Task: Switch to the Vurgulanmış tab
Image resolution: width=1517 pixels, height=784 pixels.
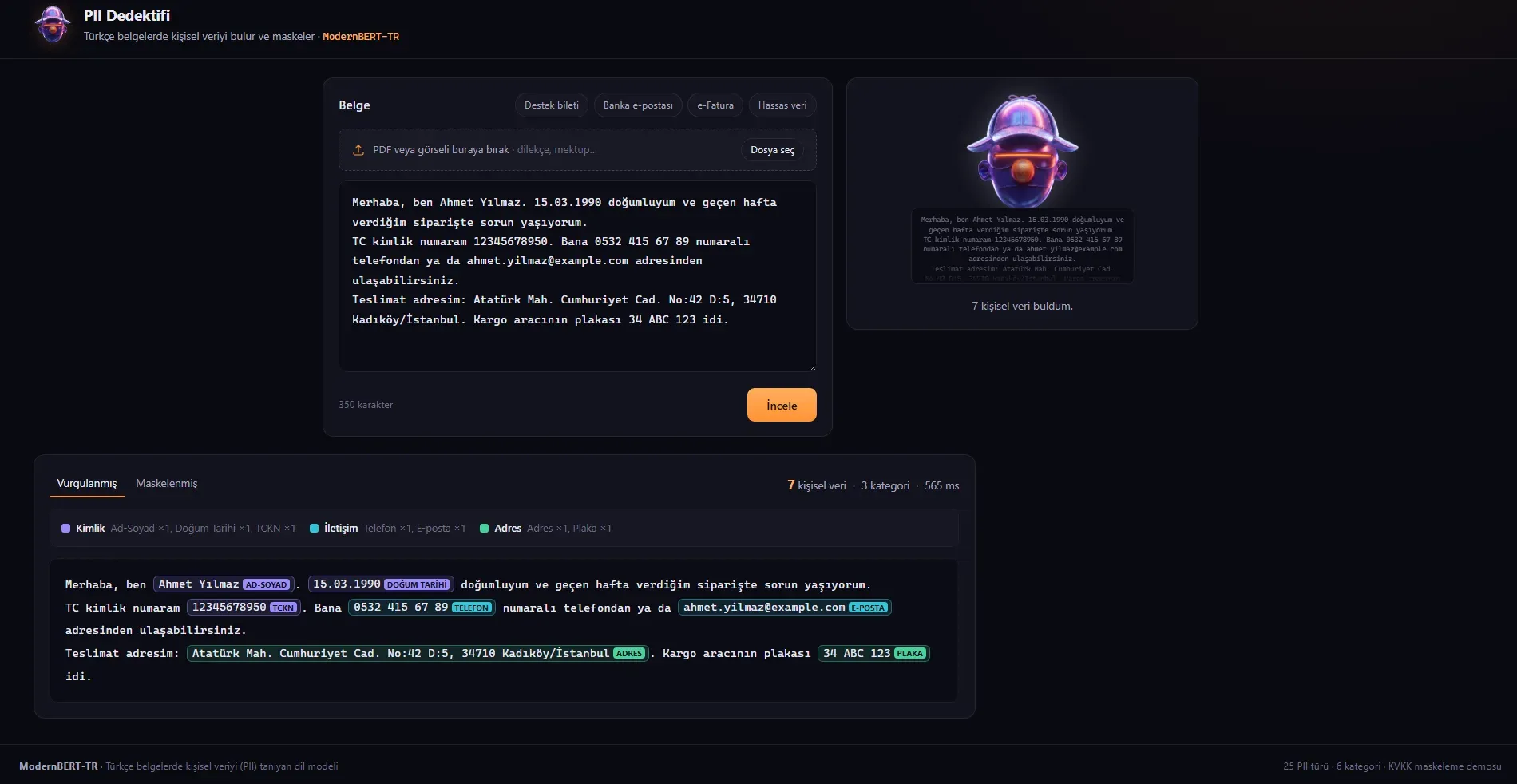Action: [86, 484]
